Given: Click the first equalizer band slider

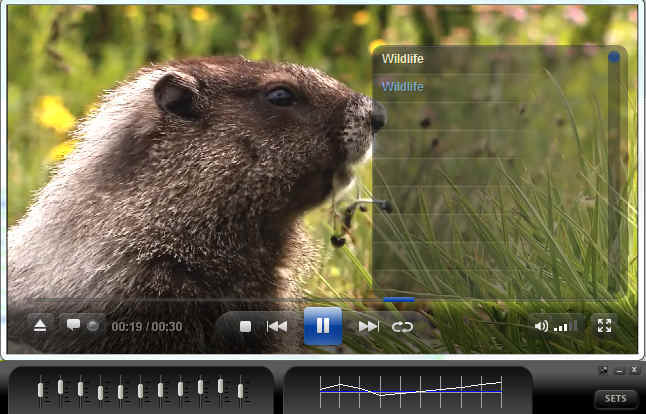Looking at the screenshot, I should point(41,388).
